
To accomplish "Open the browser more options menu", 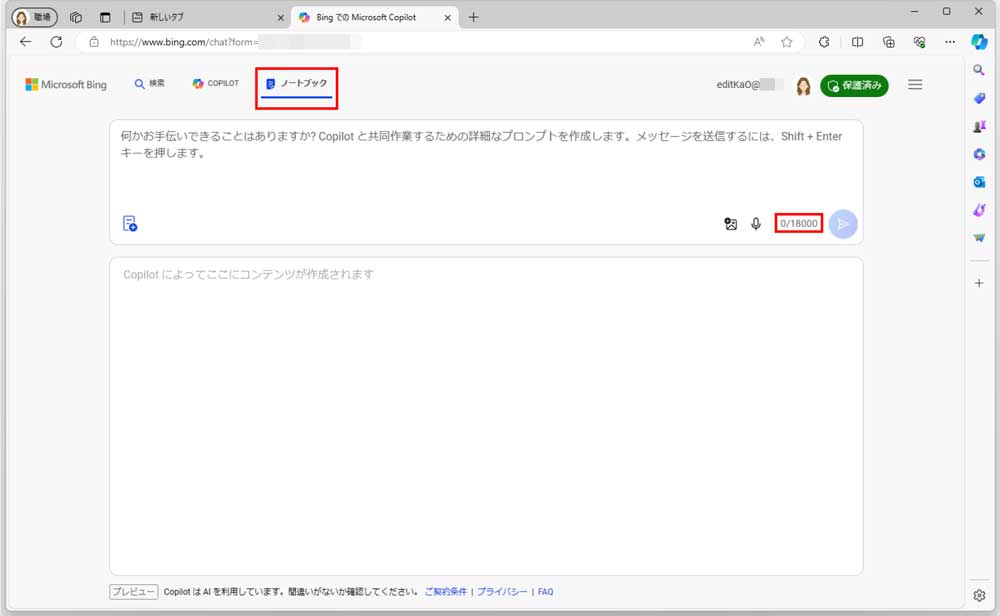I will [950, 43].
